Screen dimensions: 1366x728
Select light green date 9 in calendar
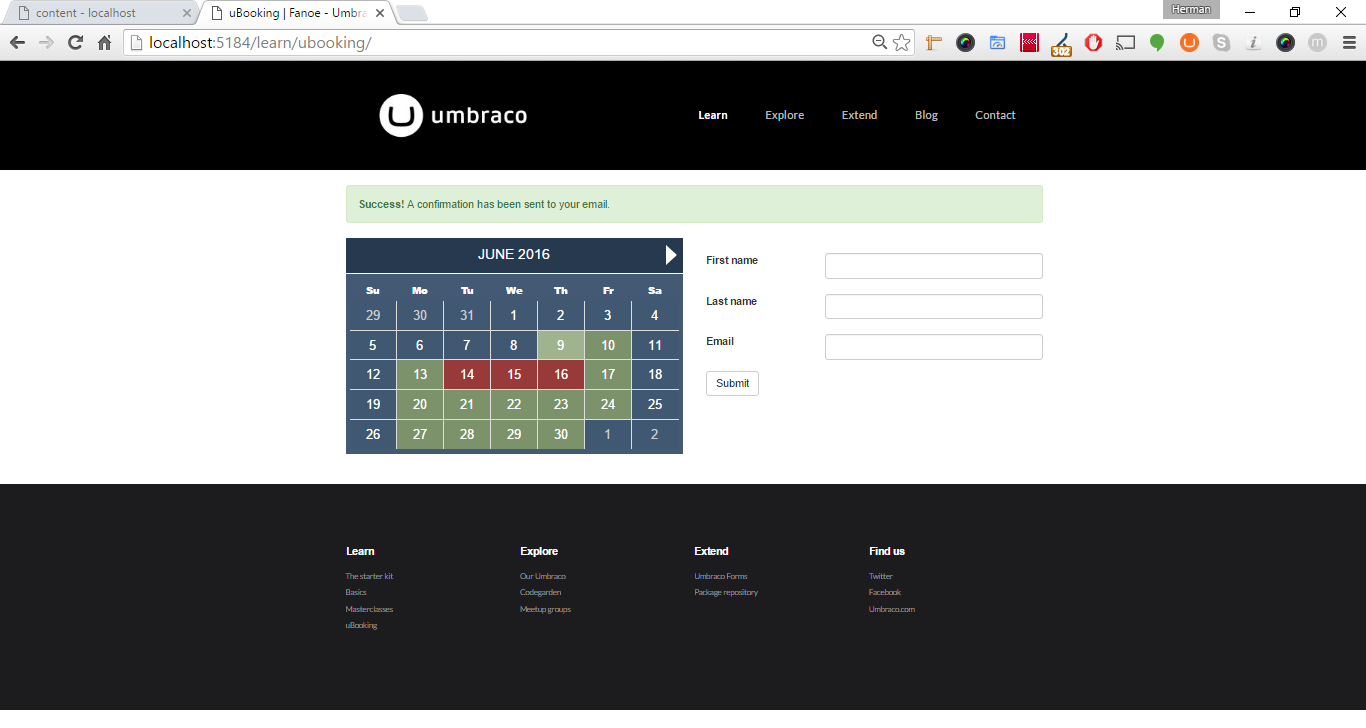561,345
